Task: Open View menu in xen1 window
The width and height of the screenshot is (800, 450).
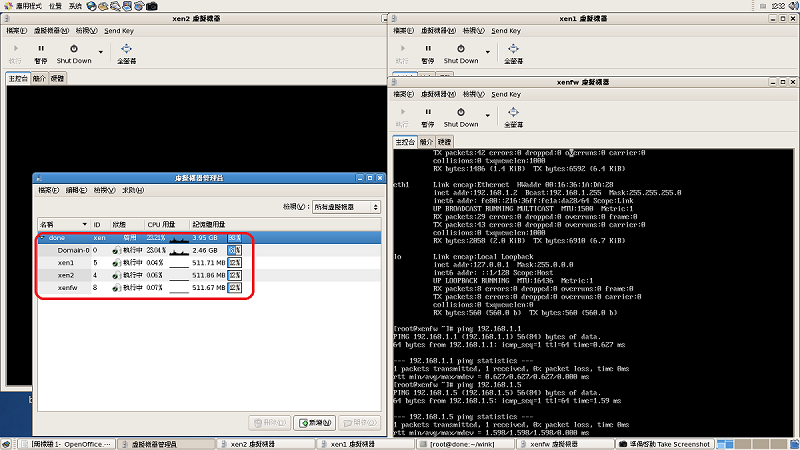Action: pos(473,31)
